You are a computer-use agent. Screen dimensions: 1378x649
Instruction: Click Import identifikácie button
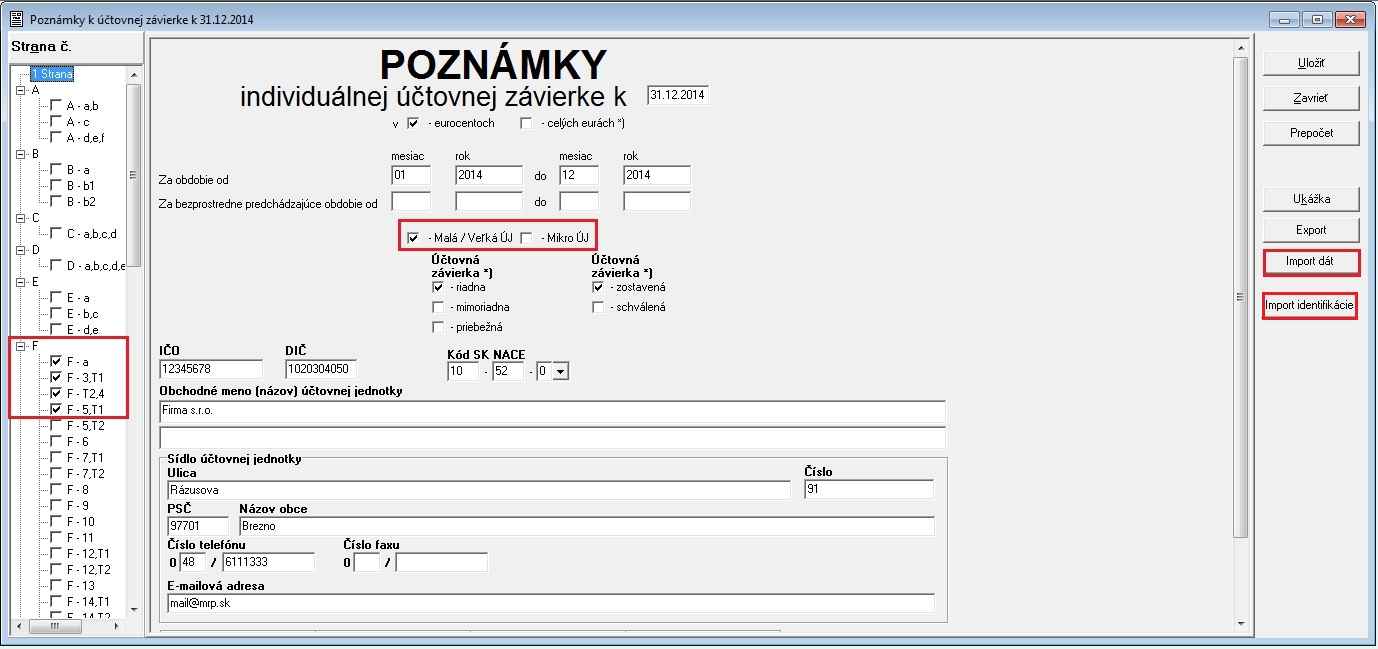tap(1310, 305)
